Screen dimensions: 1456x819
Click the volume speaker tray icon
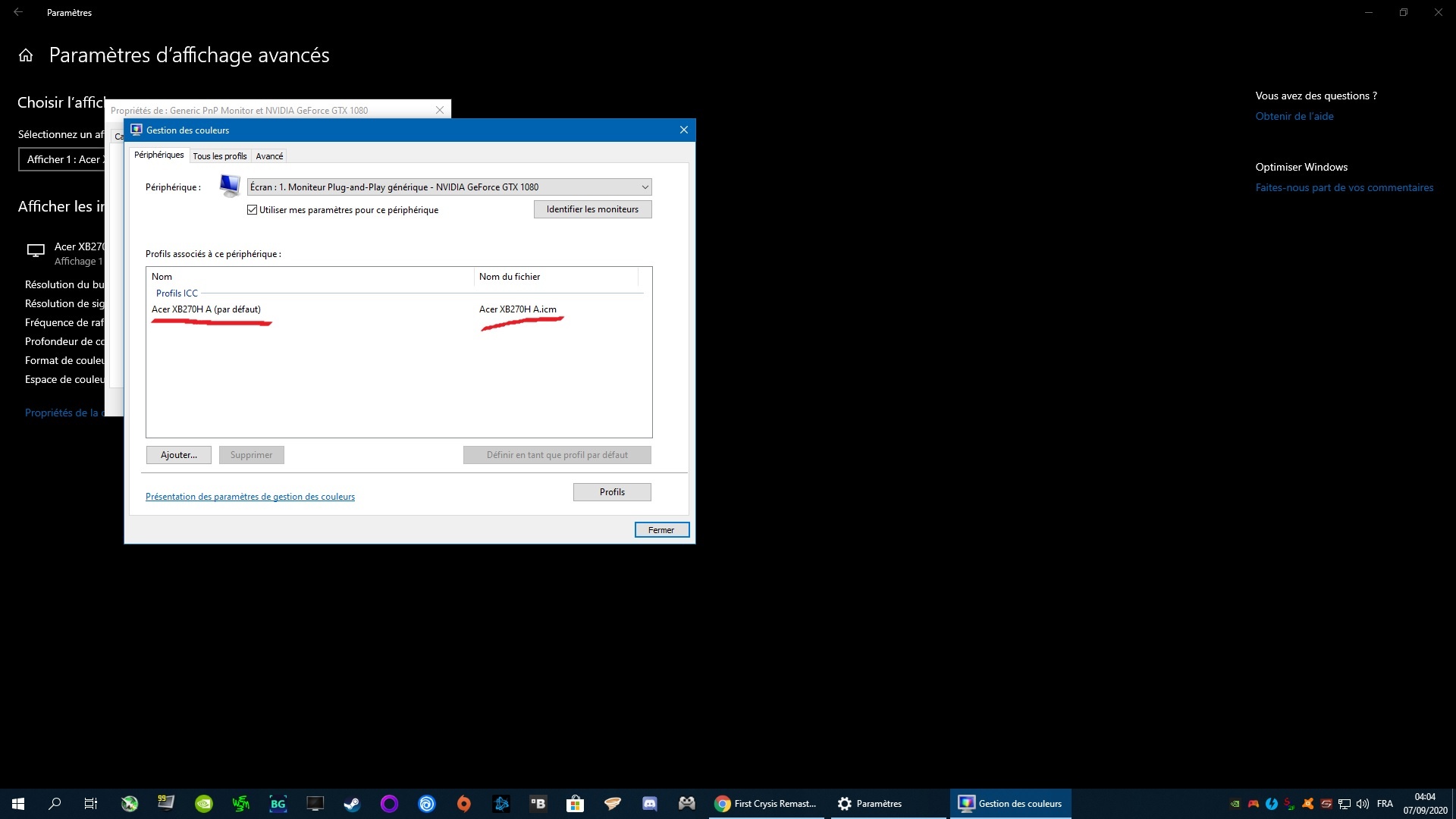(1363, 804)
